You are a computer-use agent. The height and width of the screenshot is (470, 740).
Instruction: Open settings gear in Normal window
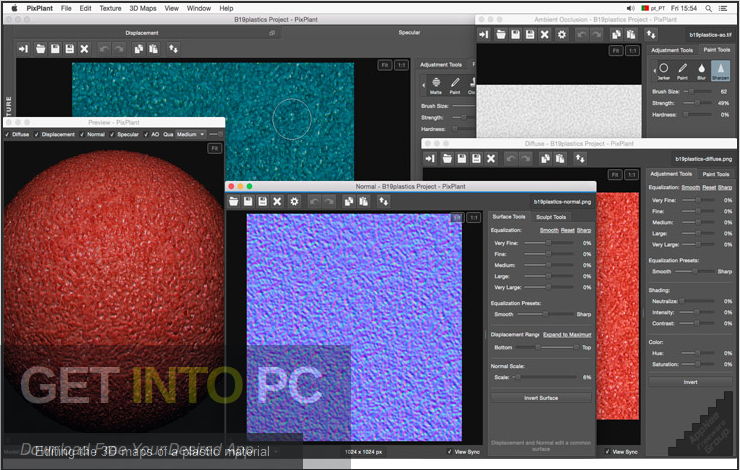(x=294, y=201)
